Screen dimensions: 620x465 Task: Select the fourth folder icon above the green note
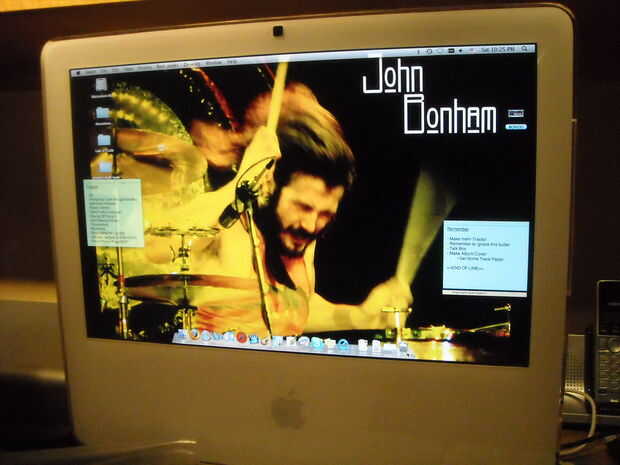tap(105, 167)
